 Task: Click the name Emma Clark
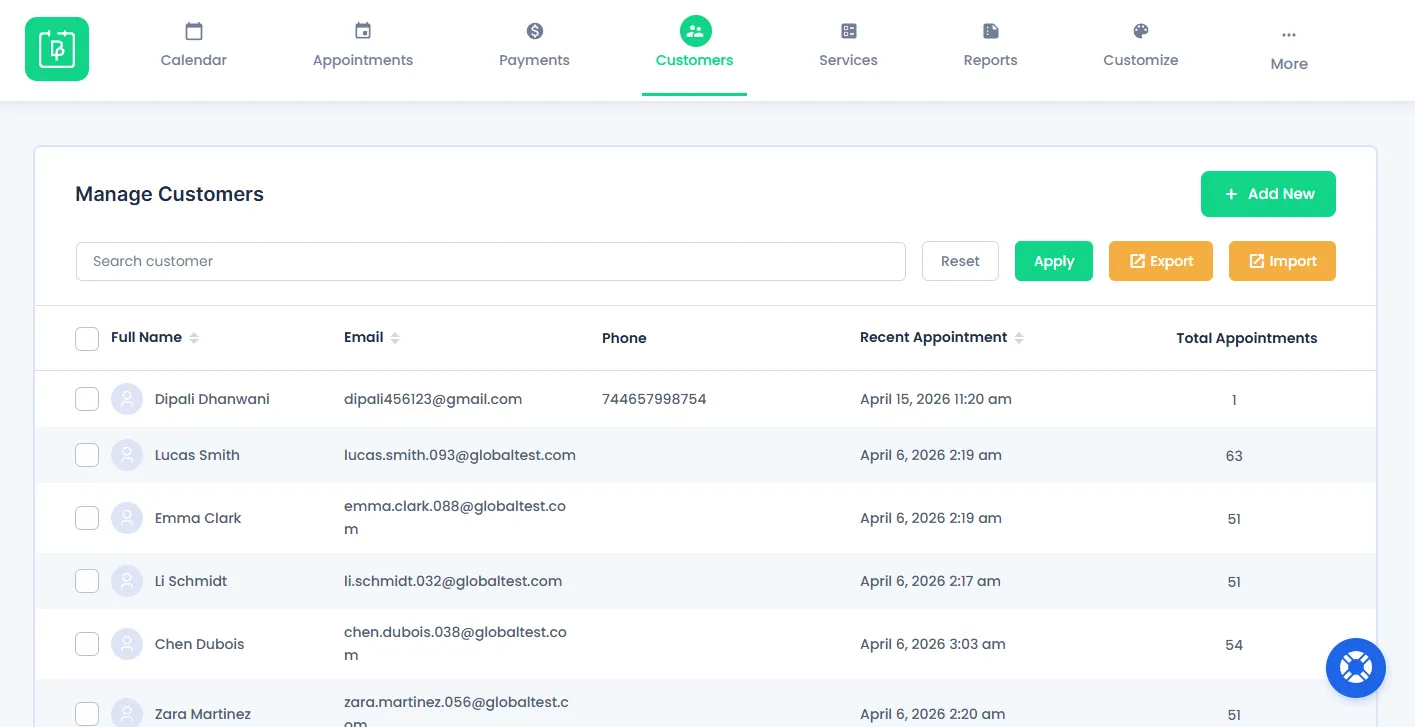[x=198, y=518]
